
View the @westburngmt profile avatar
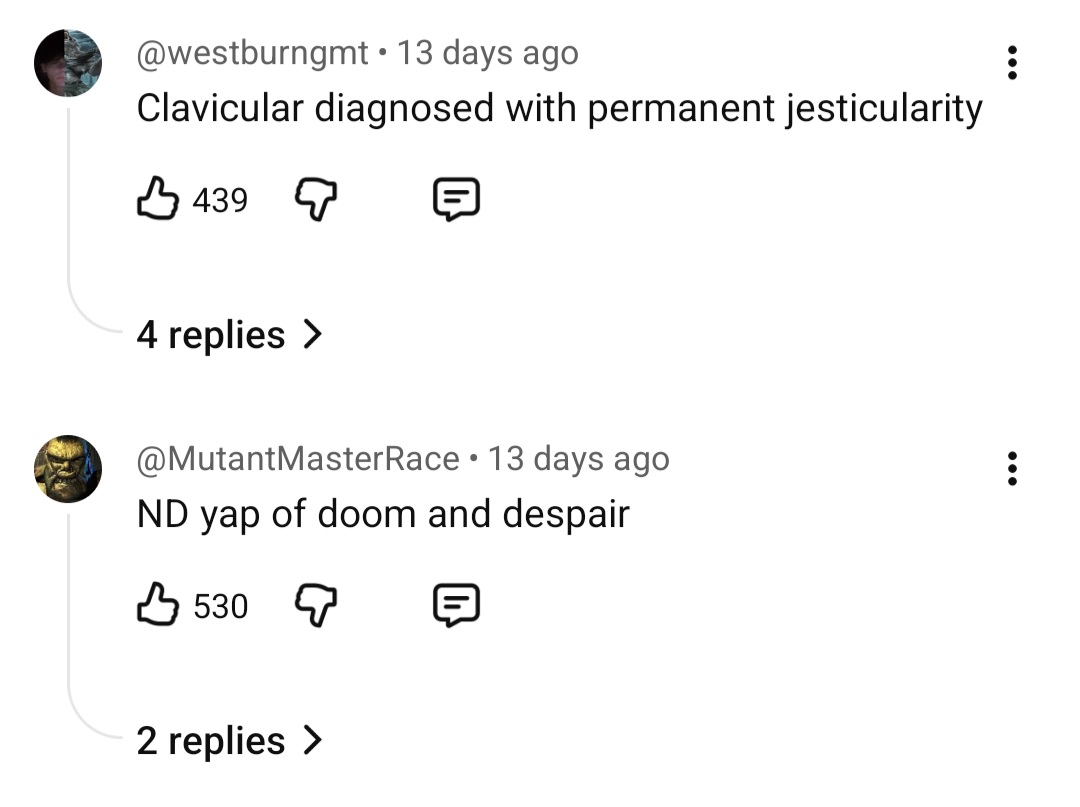[x=68, y=63]
